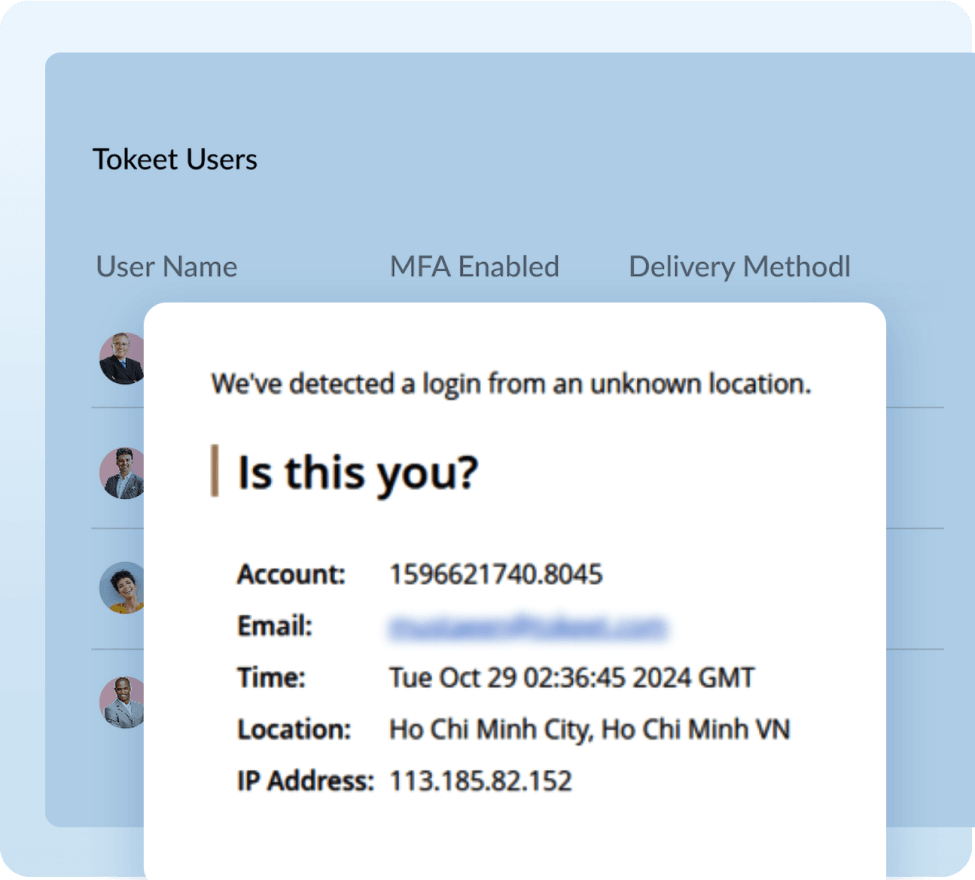Image resolution: width=975 pixels, height=880 pixels.
Task: Click the IP Address label
Action: (305, 781)
